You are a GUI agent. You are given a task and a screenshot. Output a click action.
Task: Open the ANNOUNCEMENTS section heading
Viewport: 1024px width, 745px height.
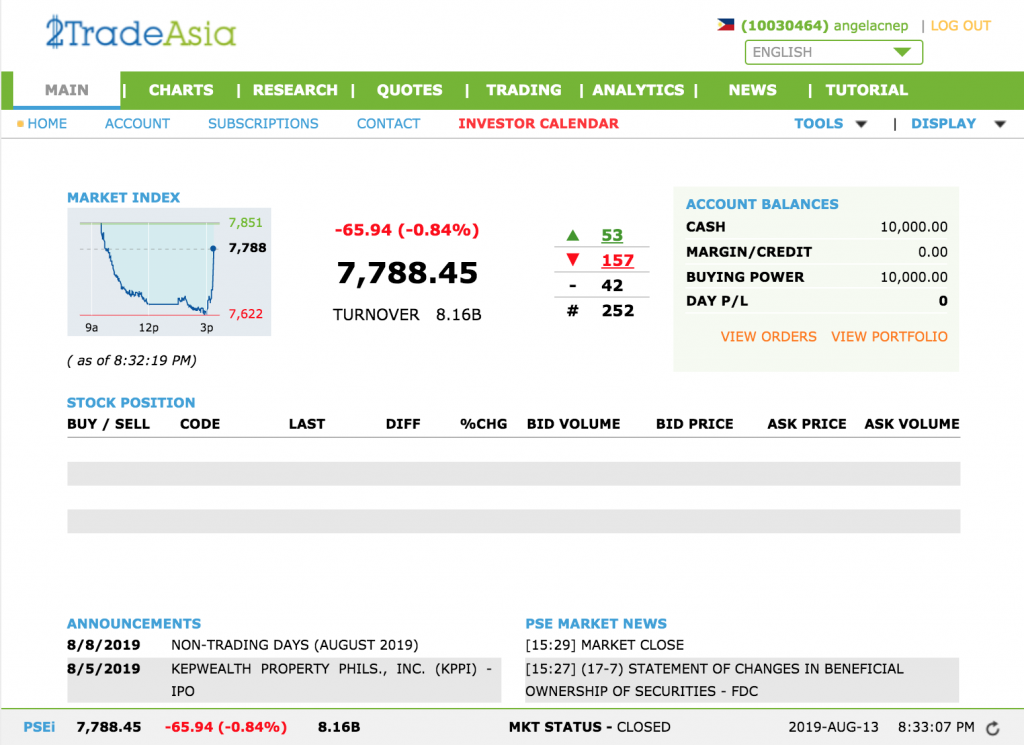tap(134, 624)
